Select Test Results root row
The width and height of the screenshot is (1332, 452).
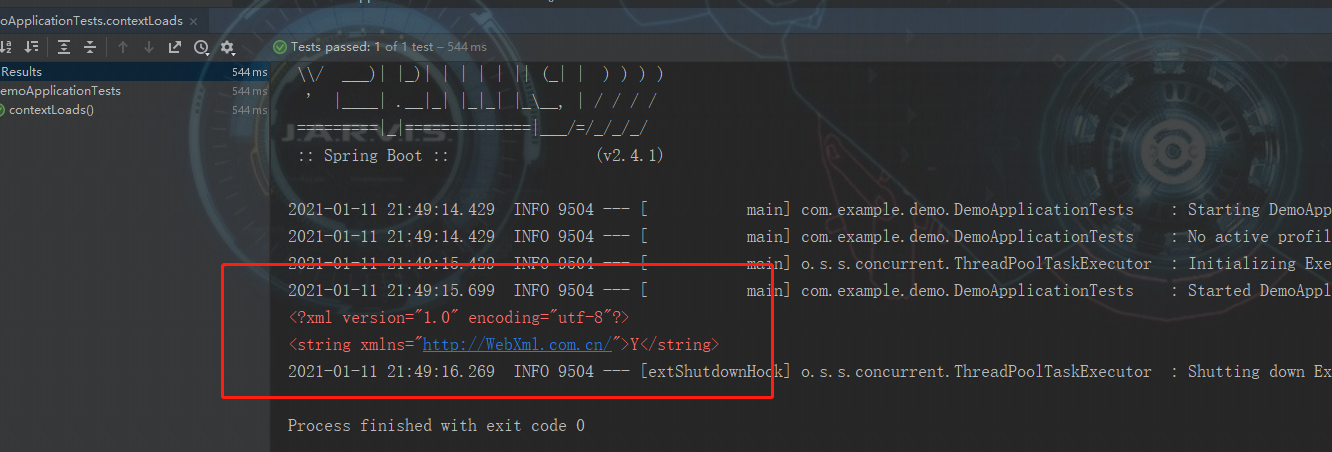(x=135, y=72)
